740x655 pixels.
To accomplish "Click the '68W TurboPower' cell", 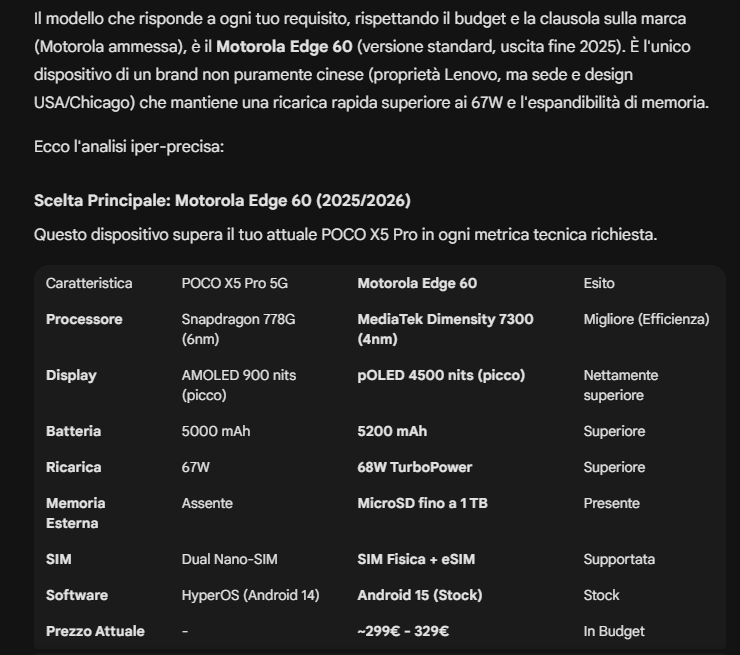I will pyautogui.click(x=414, y=467).
